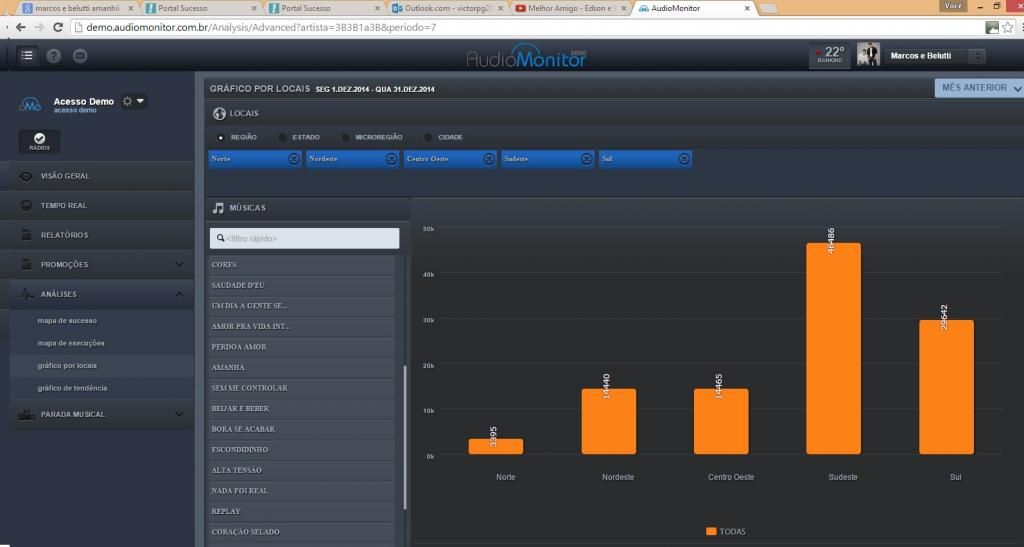The height and width of the screenshot is (547, 1024).
Task: Click the orange TODAS legend swatch
Action: click(x=711, y=531)
